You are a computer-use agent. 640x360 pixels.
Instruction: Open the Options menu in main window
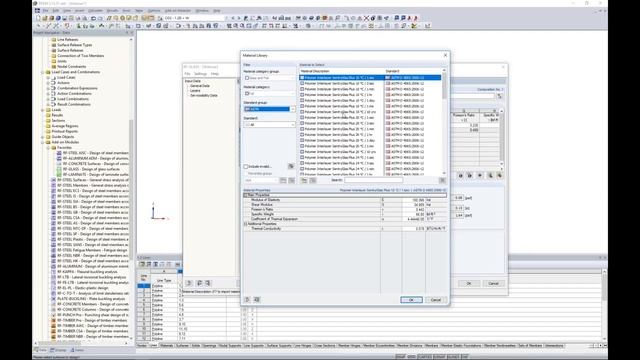point(154,11)
